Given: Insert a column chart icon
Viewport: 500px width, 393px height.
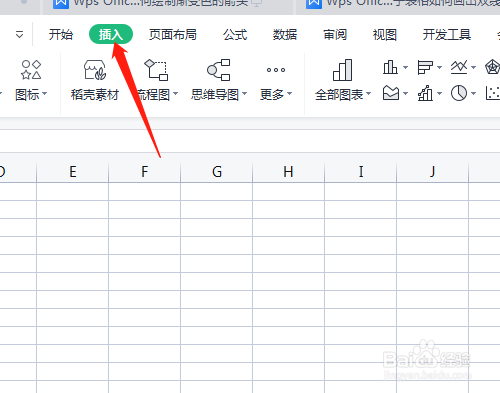Looking at the screenshot, I should pyautogui.click(x=390, y=67).
